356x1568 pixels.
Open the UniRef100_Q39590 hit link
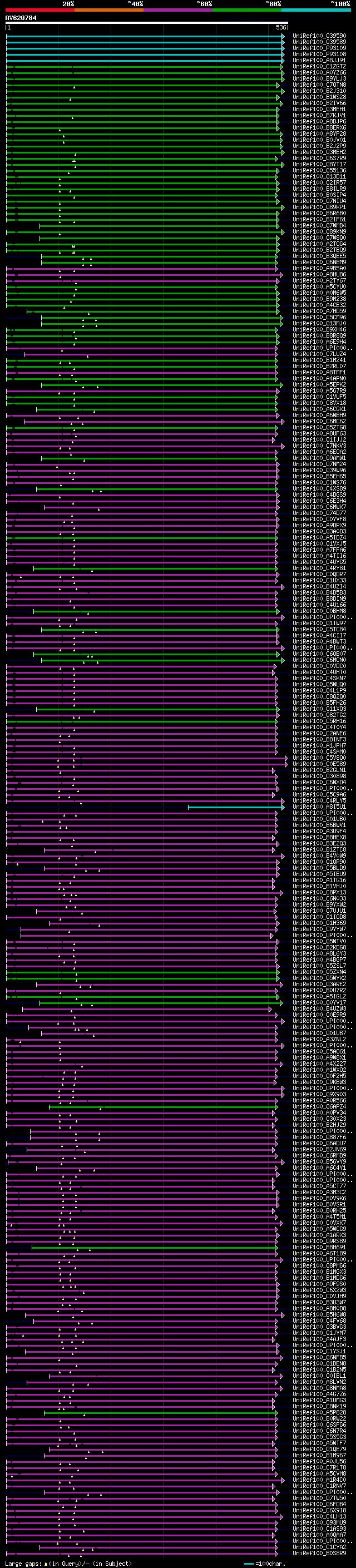(x=319, y=36)
